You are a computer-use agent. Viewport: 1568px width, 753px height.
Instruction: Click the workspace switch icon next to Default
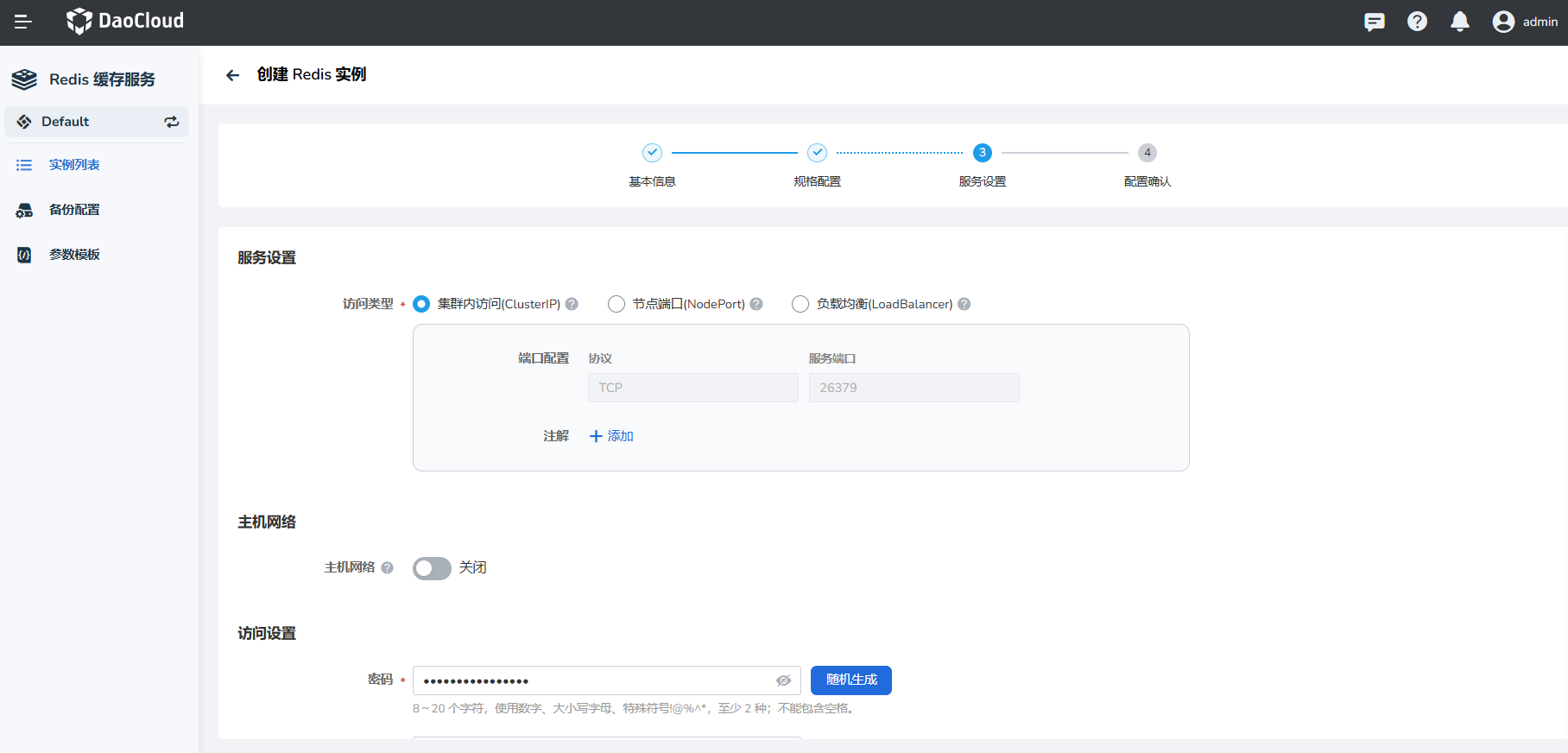172,122
